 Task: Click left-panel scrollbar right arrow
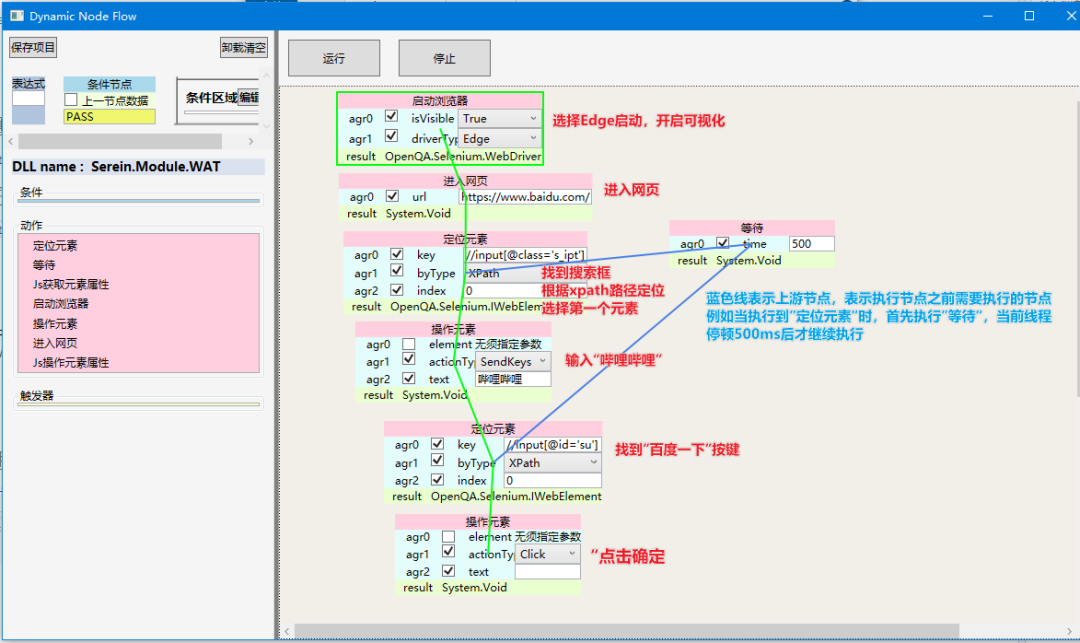(x=251, y=141)
